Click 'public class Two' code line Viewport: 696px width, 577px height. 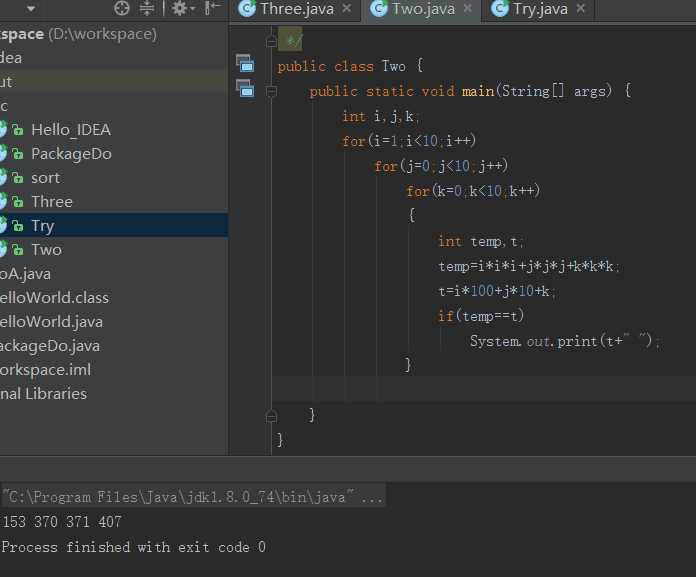click(x=350, y=66)
